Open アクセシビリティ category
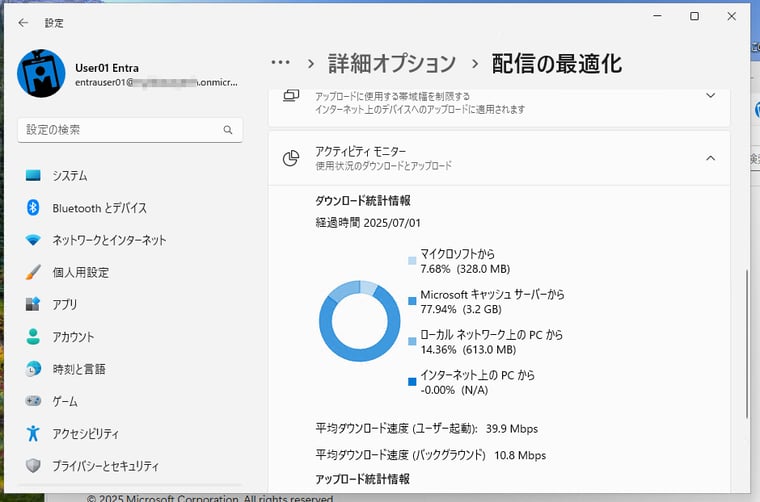This screenshot has height=502, width=760. click(x=130, y=433)
